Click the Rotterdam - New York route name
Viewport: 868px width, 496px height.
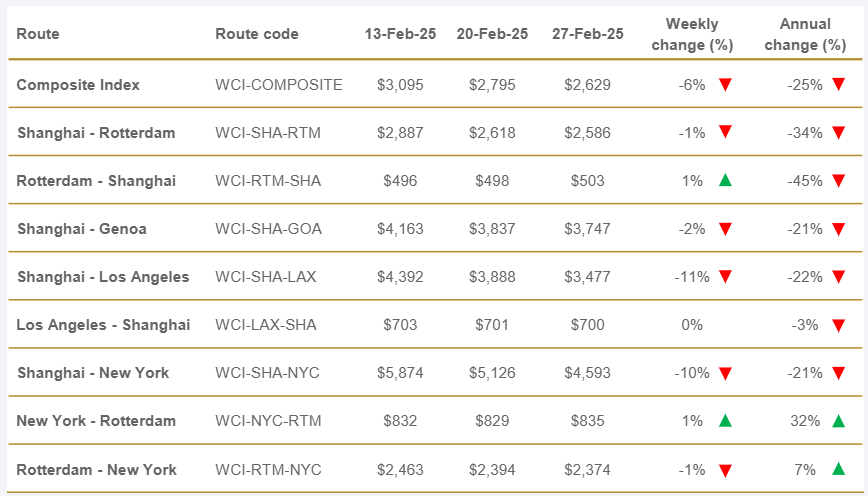click(x=97, y=469)
